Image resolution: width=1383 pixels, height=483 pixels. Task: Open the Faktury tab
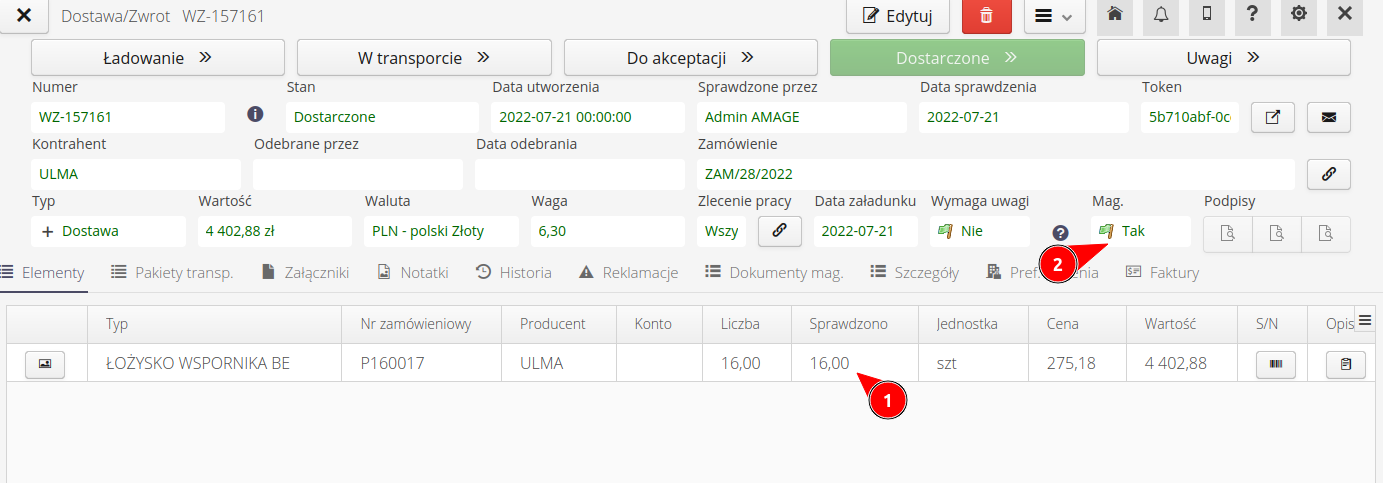(1162, 272)
